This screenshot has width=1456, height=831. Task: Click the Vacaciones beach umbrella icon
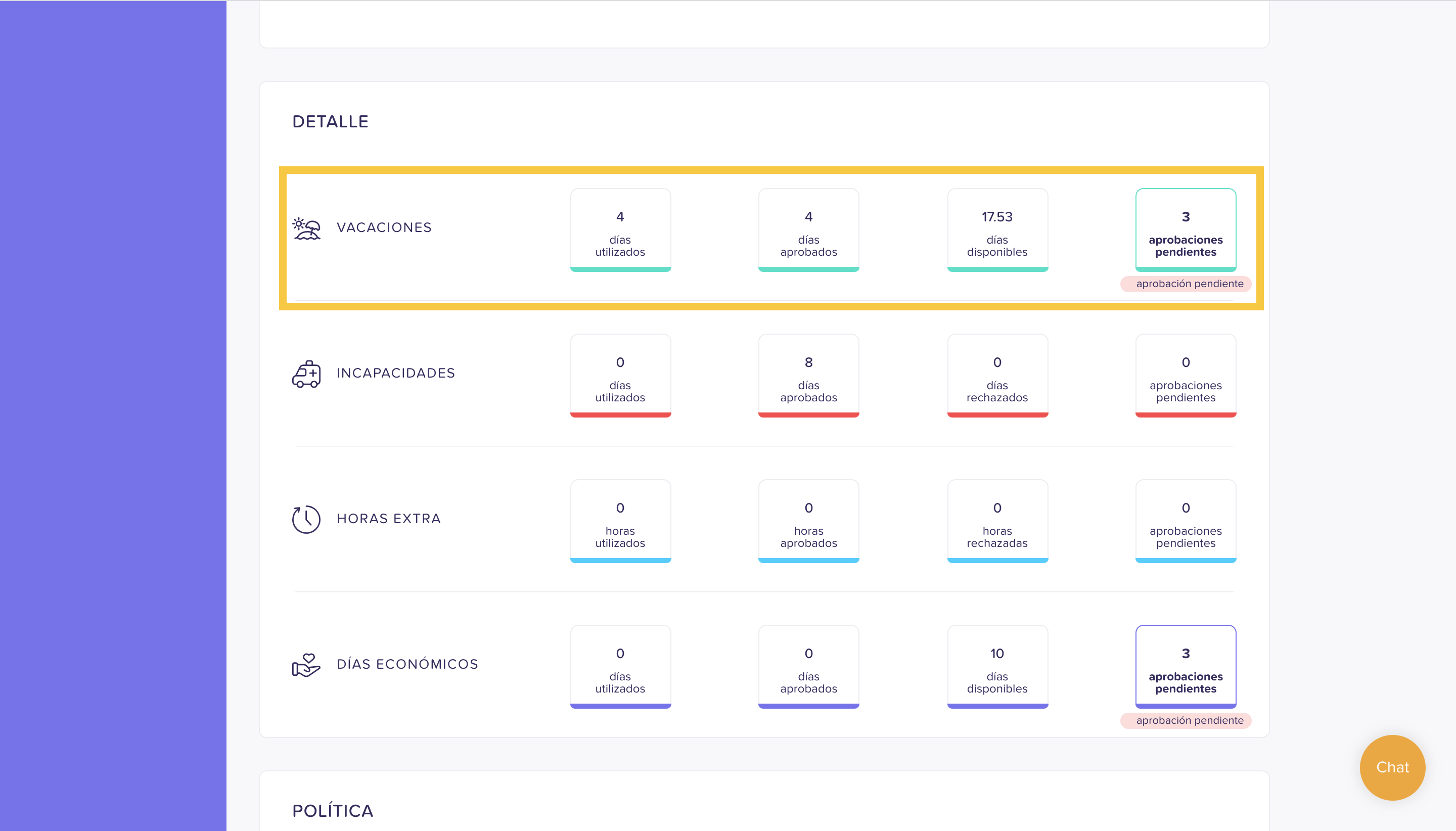[x=306, y=228]
